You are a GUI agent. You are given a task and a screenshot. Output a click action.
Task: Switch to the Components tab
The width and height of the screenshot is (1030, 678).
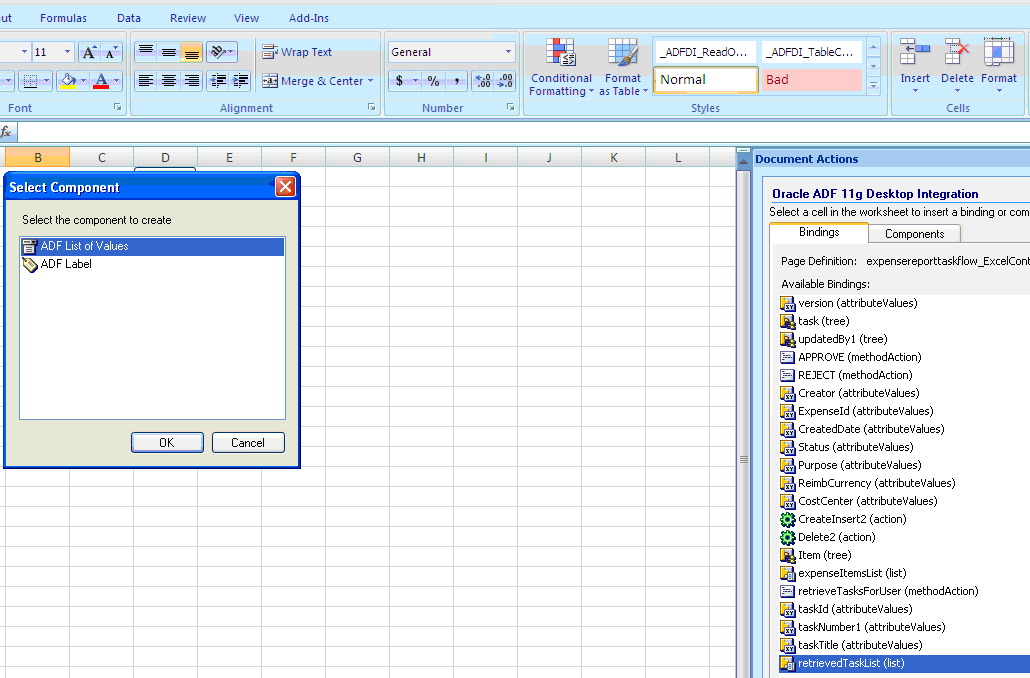(x=914, y=234)
